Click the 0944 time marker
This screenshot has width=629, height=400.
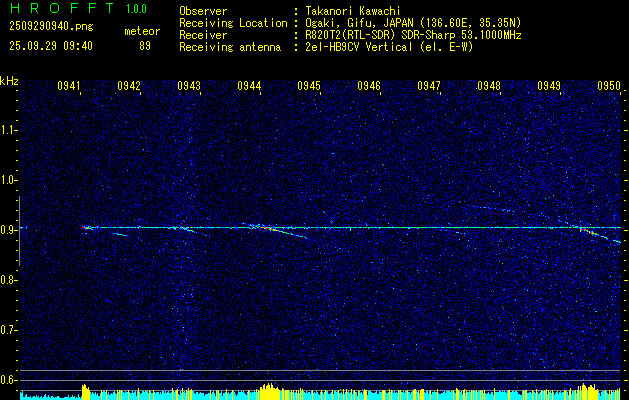pos(249,85)
